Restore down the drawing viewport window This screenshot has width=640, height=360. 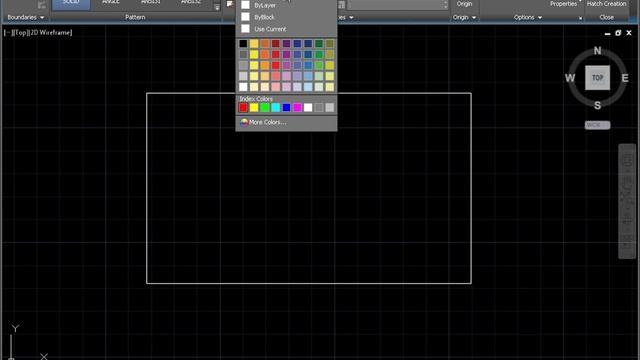pyautogui.click(x=618, y=33)
